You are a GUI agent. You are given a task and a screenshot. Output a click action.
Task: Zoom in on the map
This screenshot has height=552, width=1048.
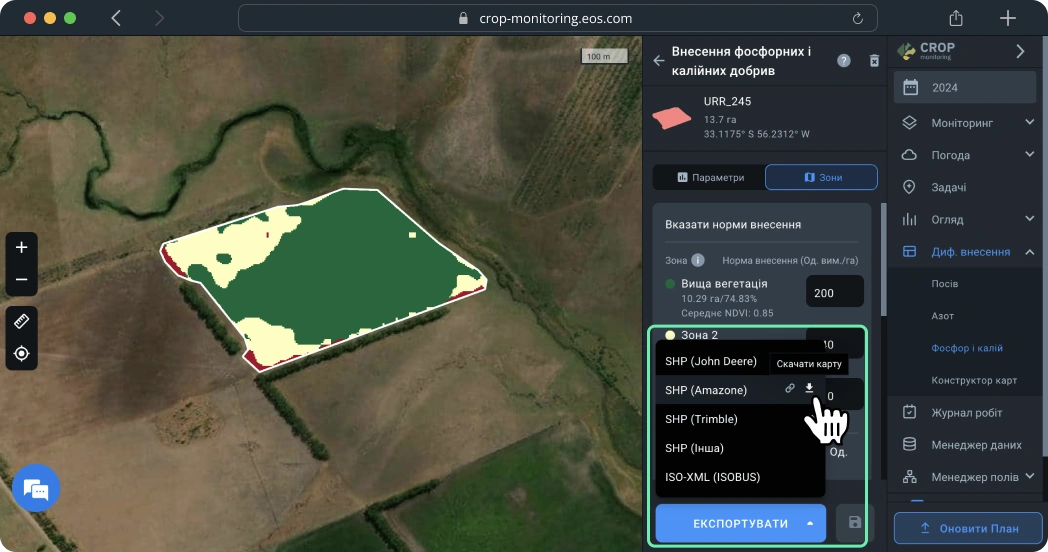coord(21,247)
